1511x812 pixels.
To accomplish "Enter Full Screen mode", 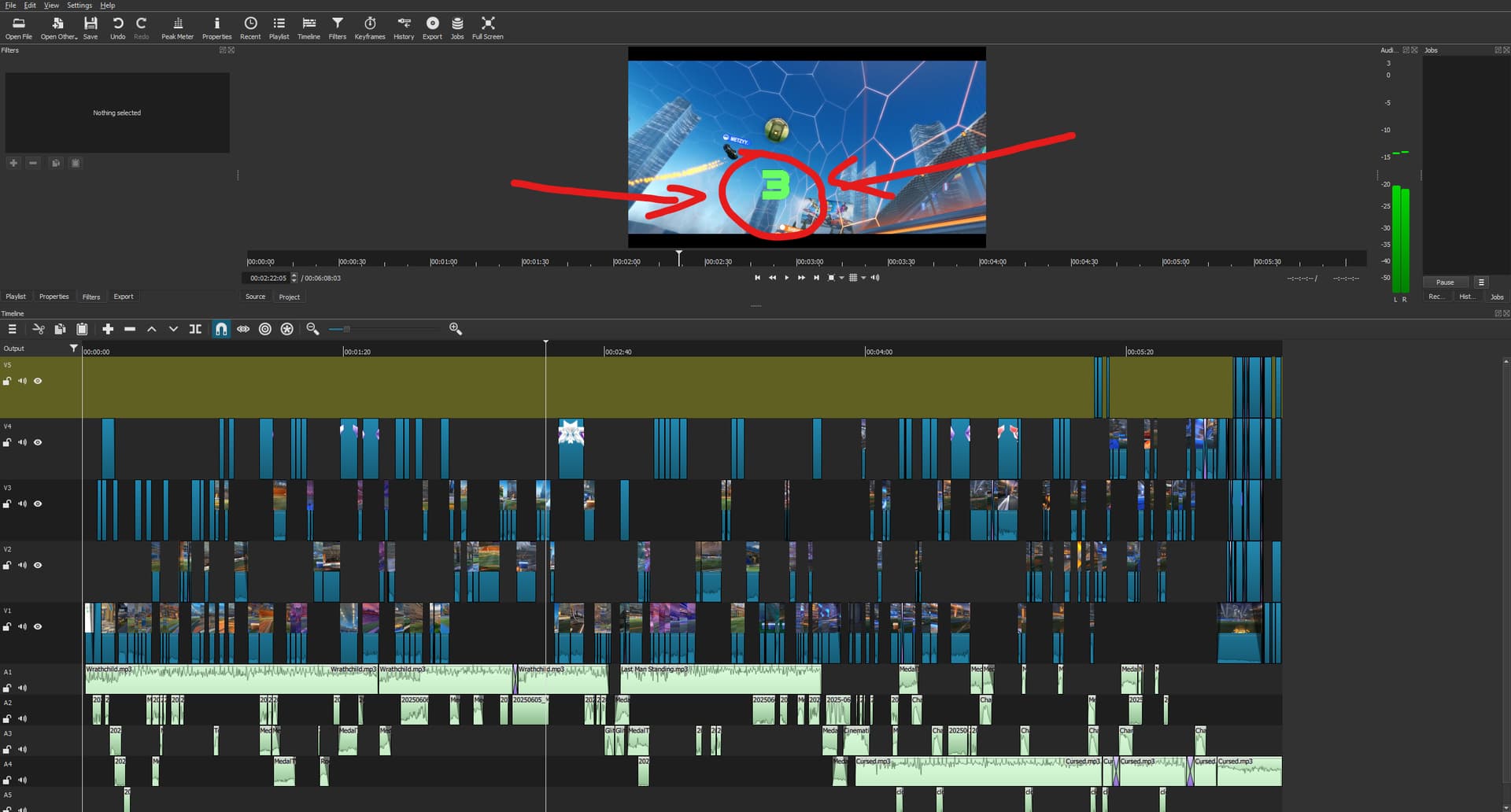I will (488, 28).
